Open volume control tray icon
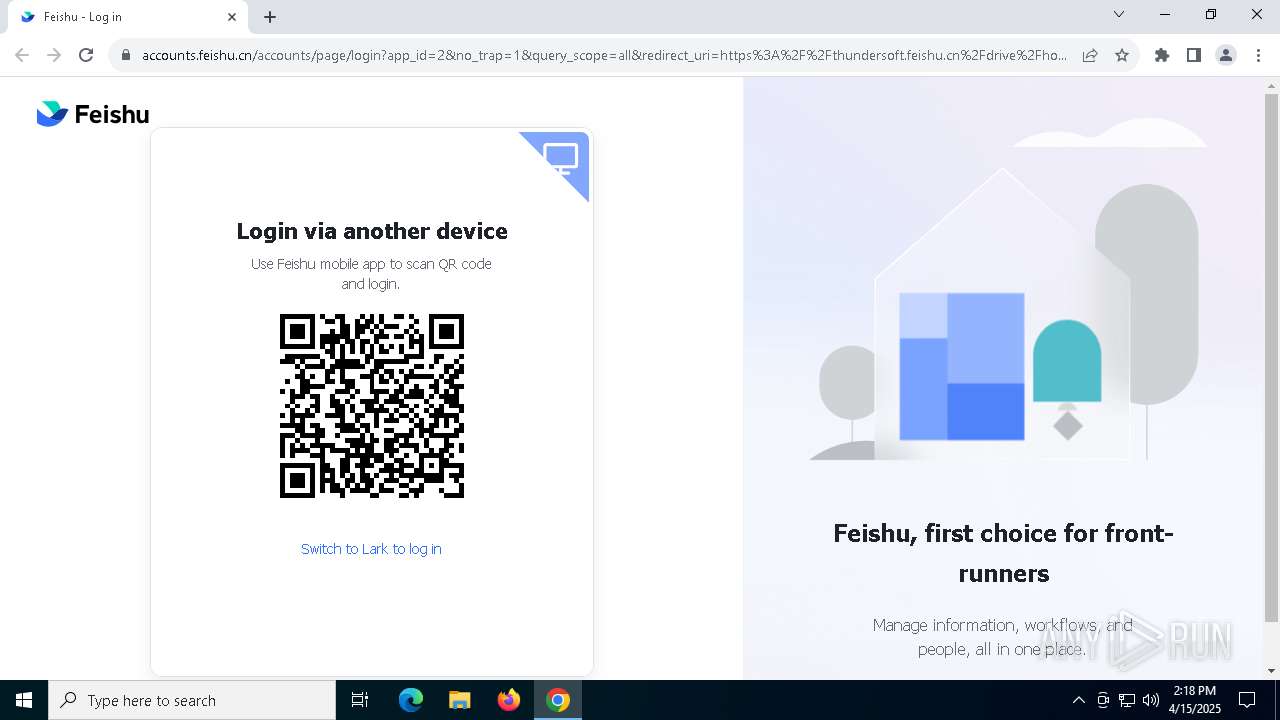Viewport: 1280px width, 720px height. (1151, 700)
